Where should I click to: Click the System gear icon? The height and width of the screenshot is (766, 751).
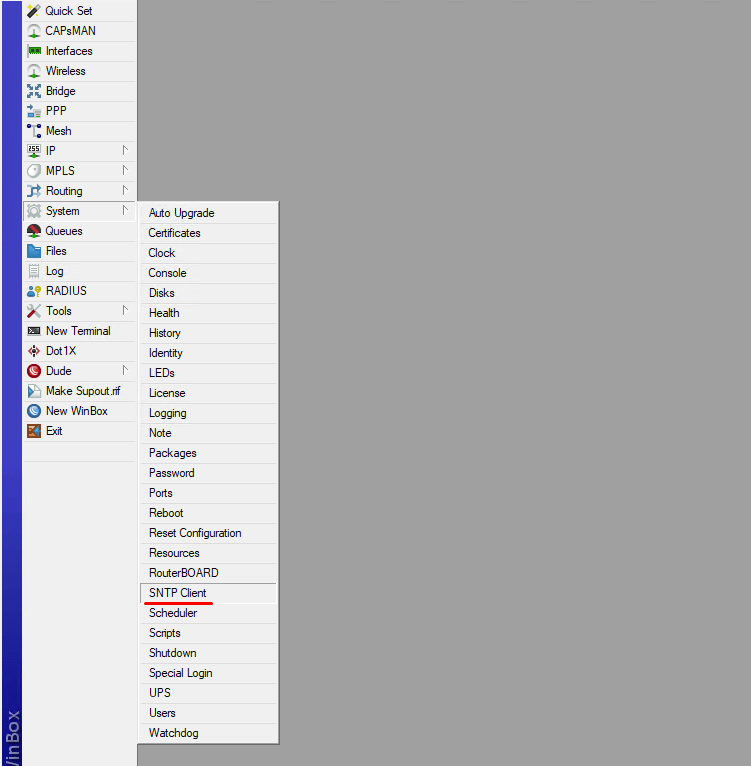coord(34,211)
